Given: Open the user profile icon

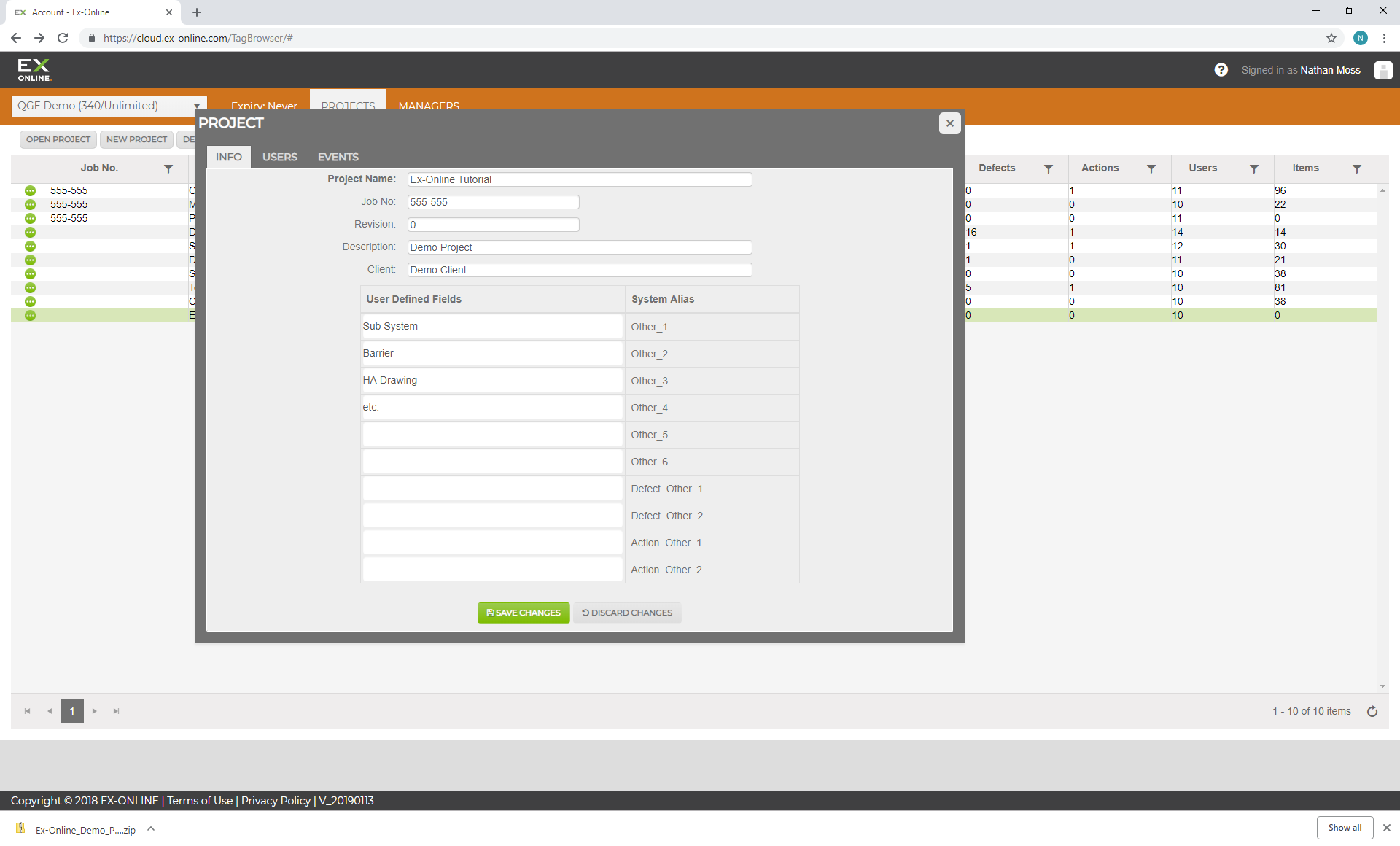Looking at the screenshot, I should [x=1382, y=70].
